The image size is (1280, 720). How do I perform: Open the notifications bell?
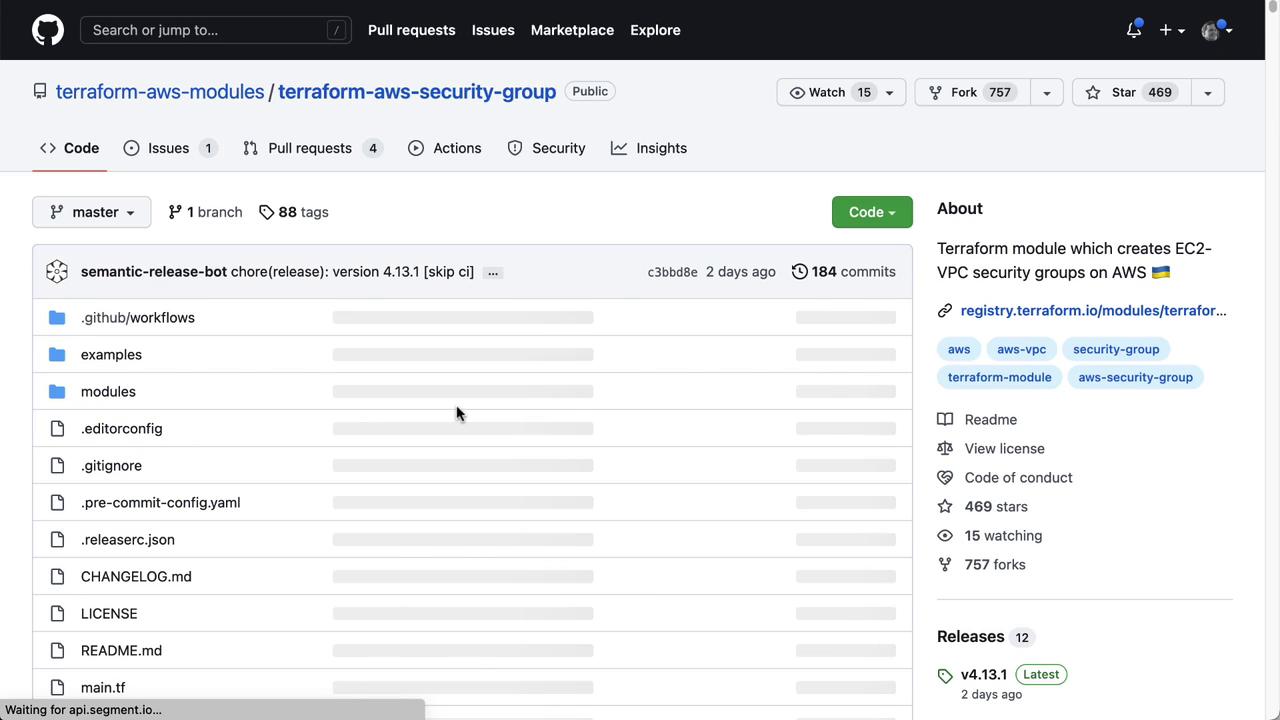pos(1133,30)
